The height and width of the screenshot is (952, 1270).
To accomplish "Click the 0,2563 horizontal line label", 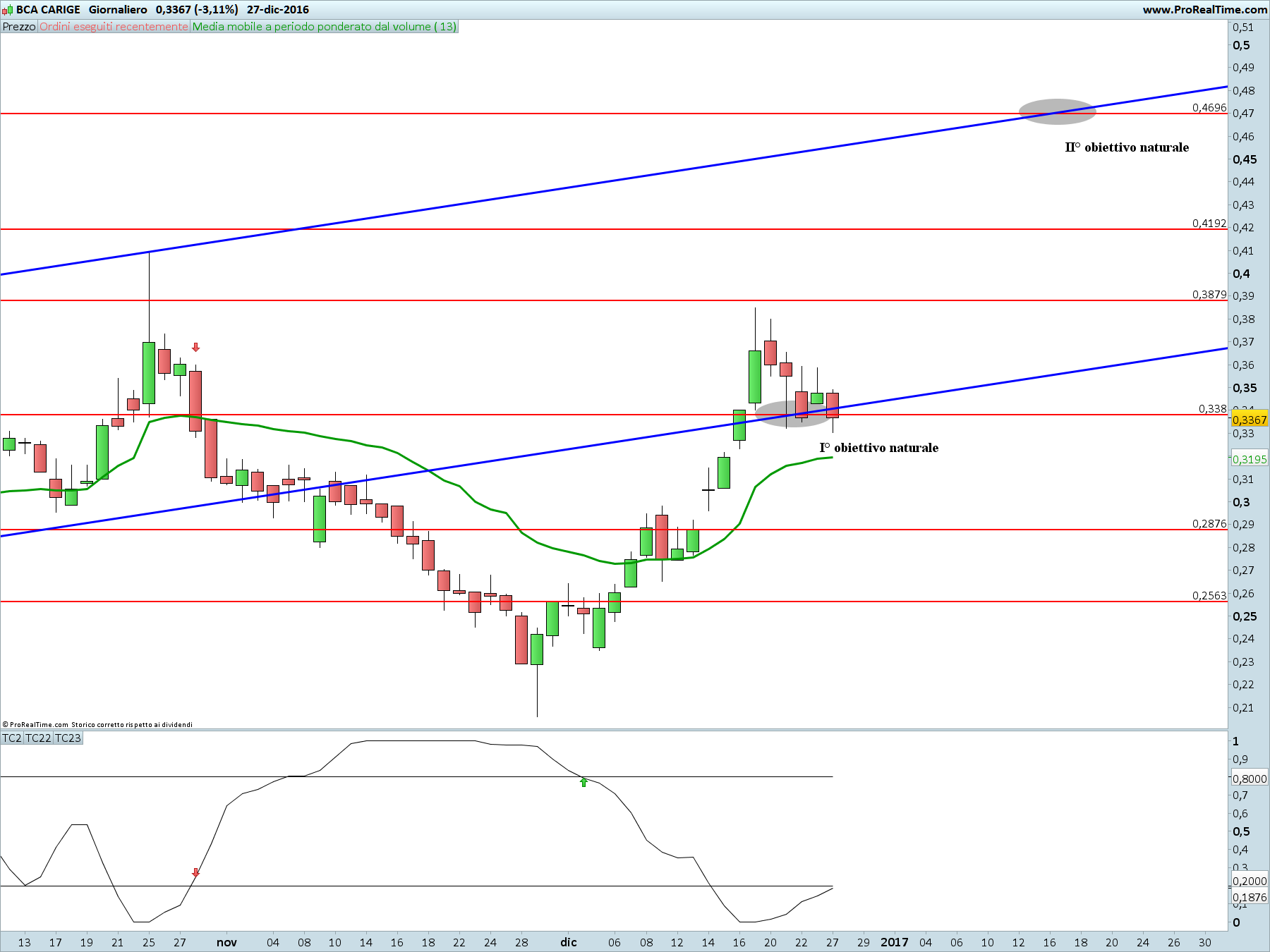I will coord(1209,596).
